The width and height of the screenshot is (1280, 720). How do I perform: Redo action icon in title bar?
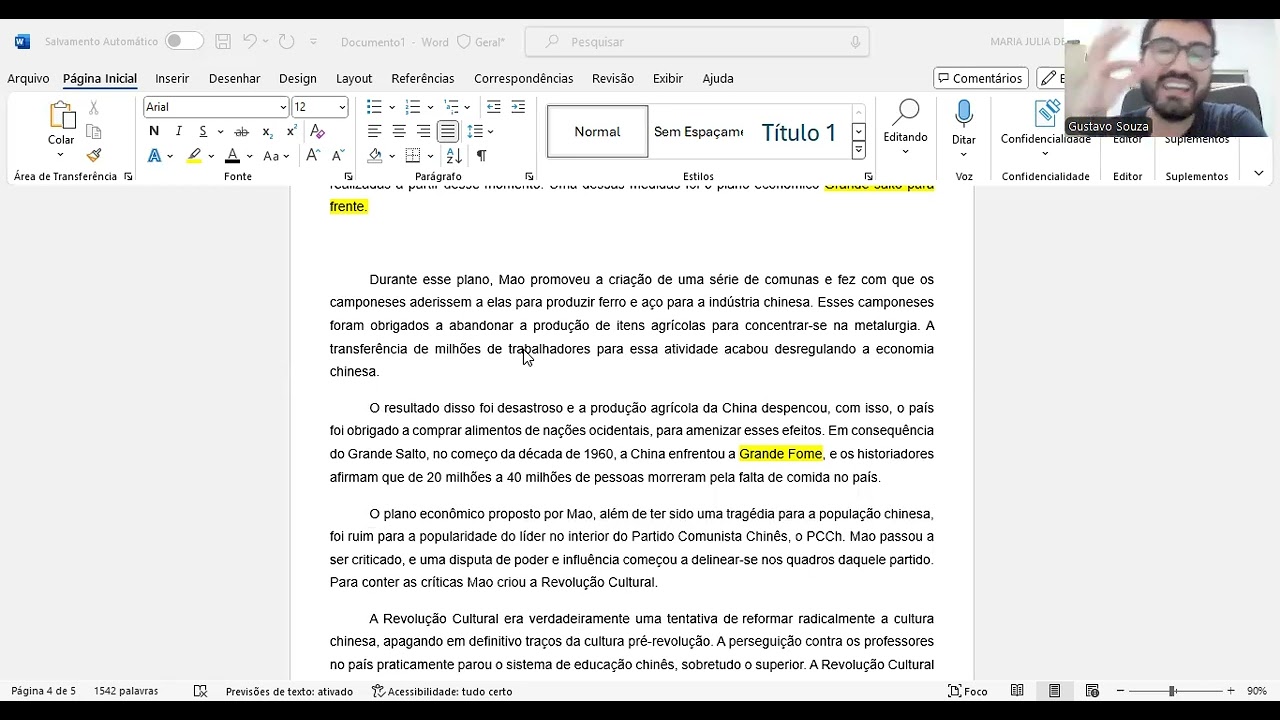[x=287, y=42]
